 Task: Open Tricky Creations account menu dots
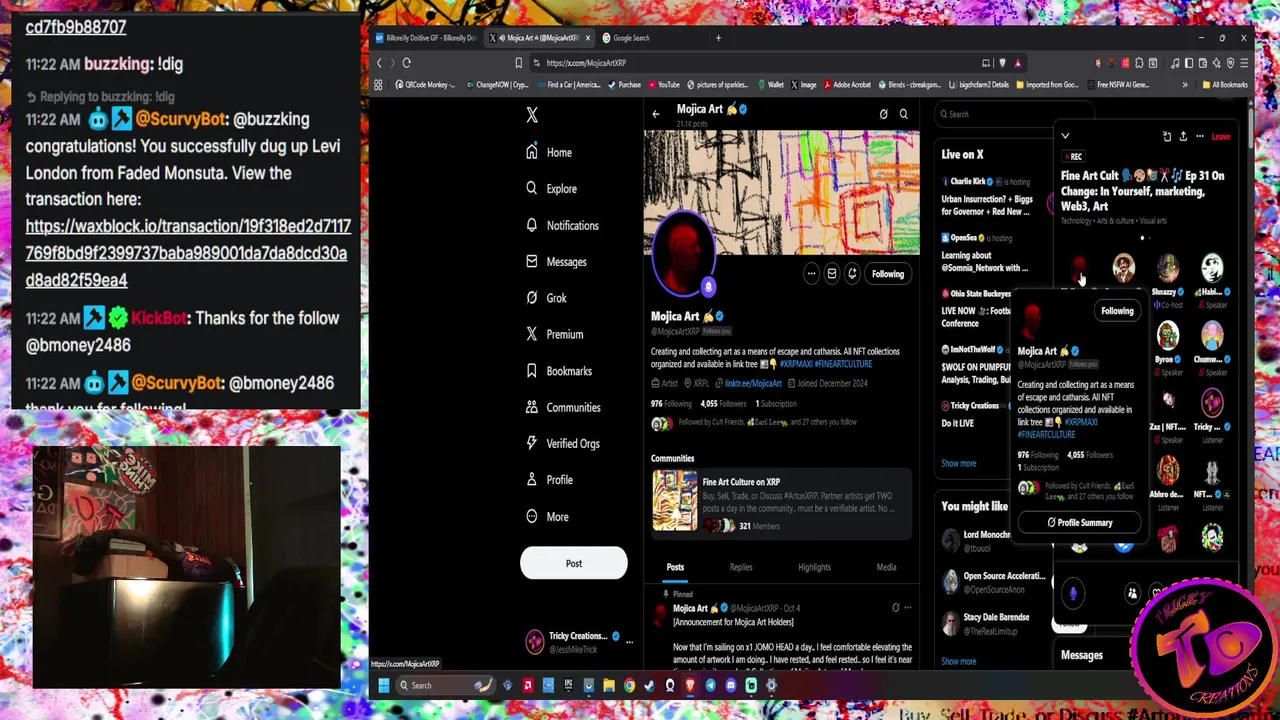pos(629,642)
